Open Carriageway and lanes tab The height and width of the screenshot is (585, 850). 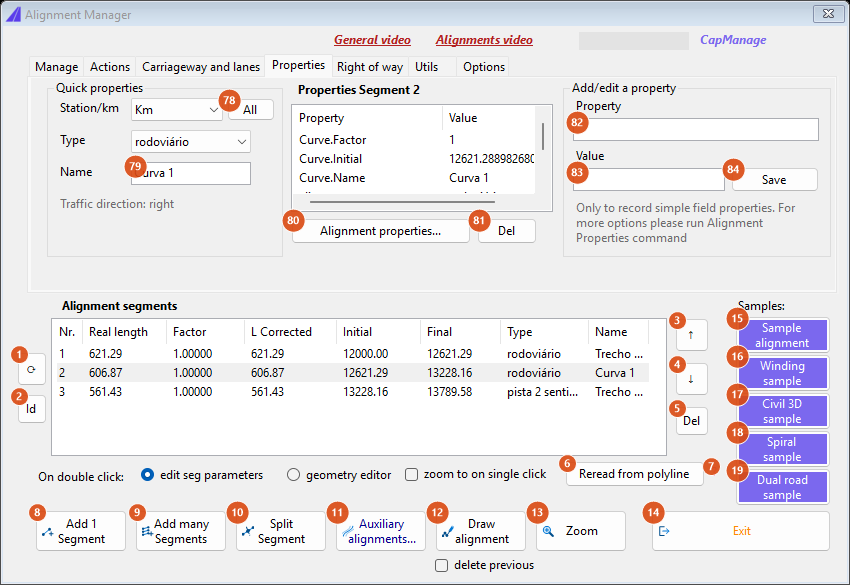201,67
